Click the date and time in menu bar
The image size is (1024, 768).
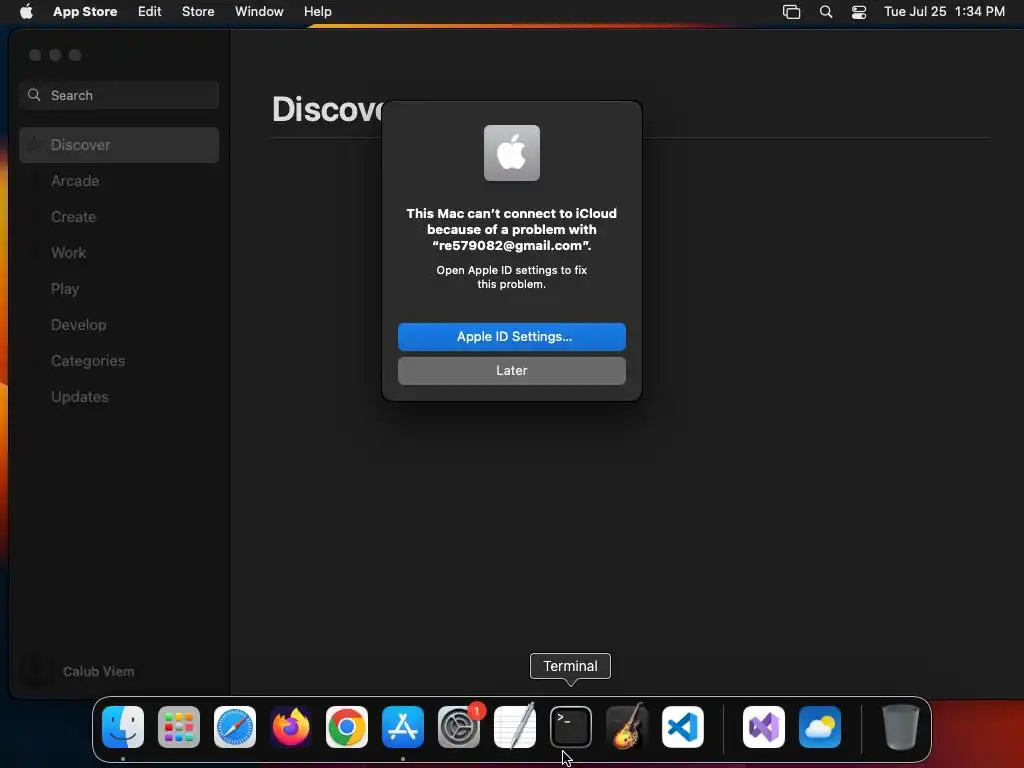pos(944,11)
